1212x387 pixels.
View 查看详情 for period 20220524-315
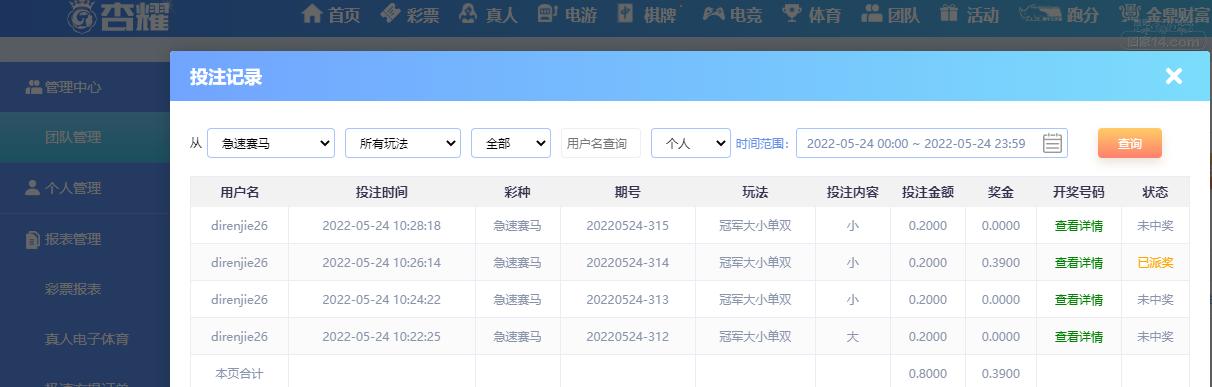1079,226
